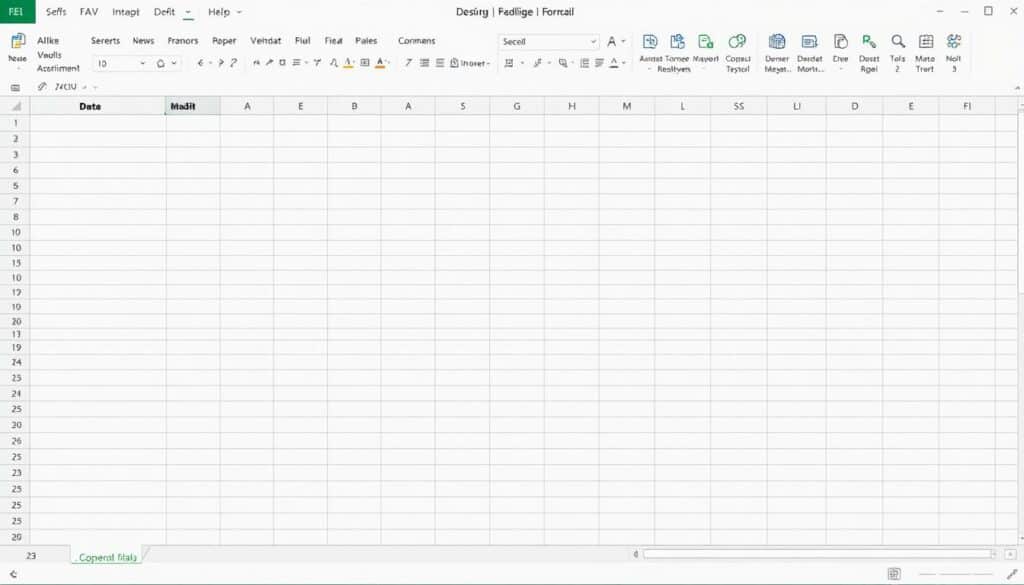Click the view icon in the status bar
The image size is (1024, 585).
click(894, 574)
